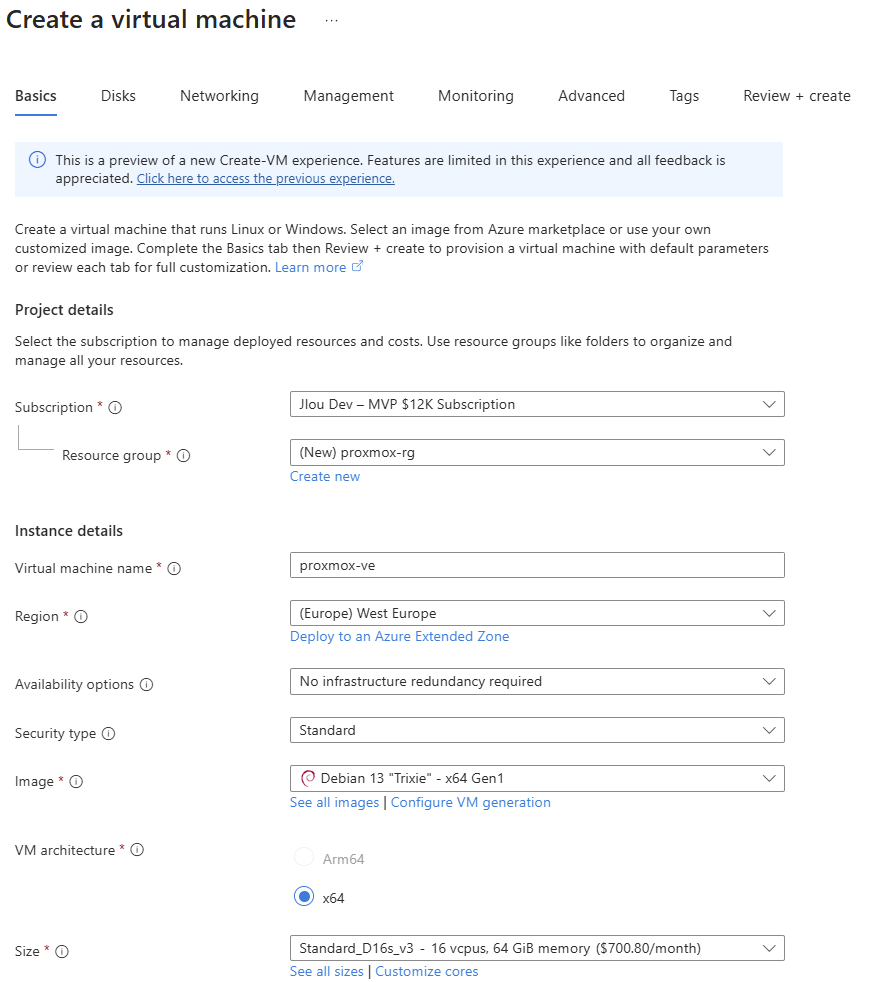The height and width of the screenshot is (982, 873).
Task: Click link to access the previous experience
Action: pos(266,178)
